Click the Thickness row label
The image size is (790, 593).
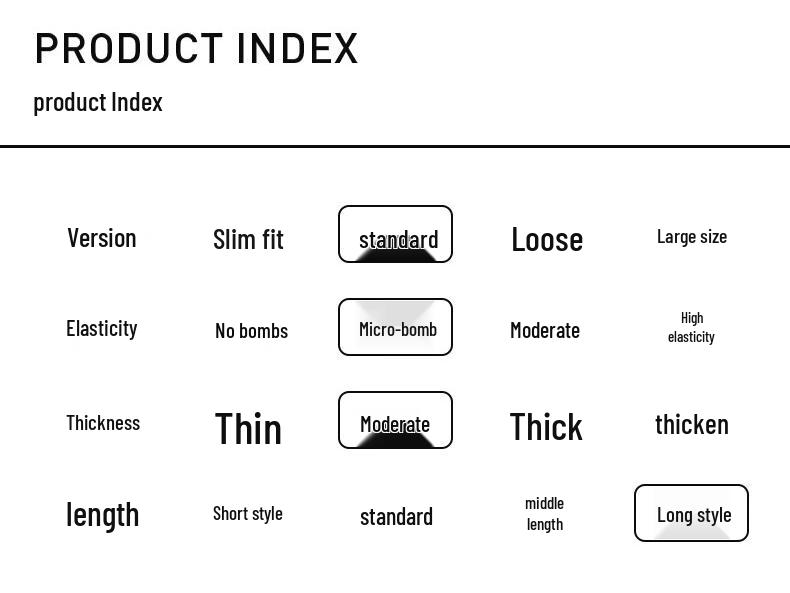103,423
